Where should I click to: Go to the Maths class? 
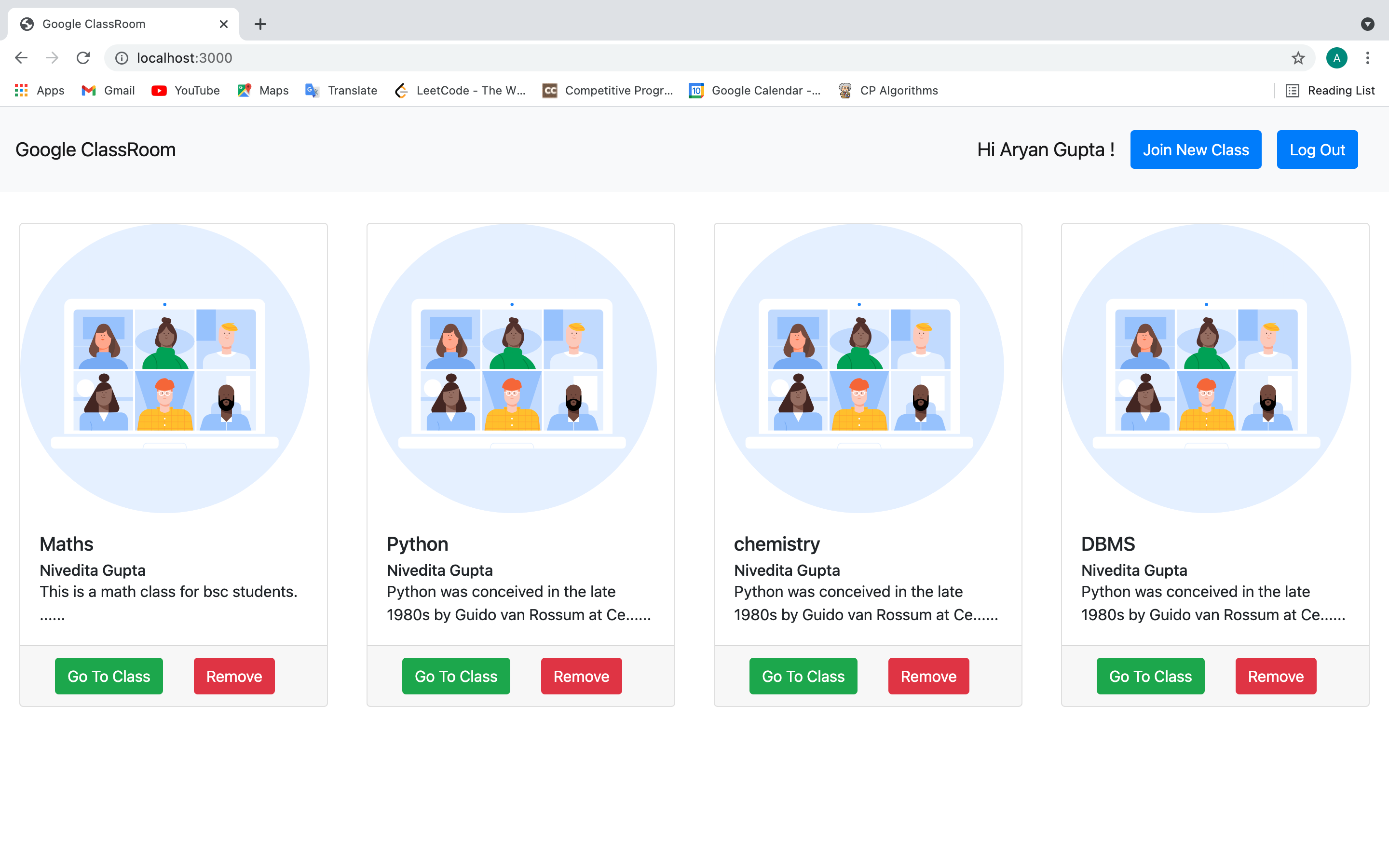pyautogui.click(x=109, y=676)
